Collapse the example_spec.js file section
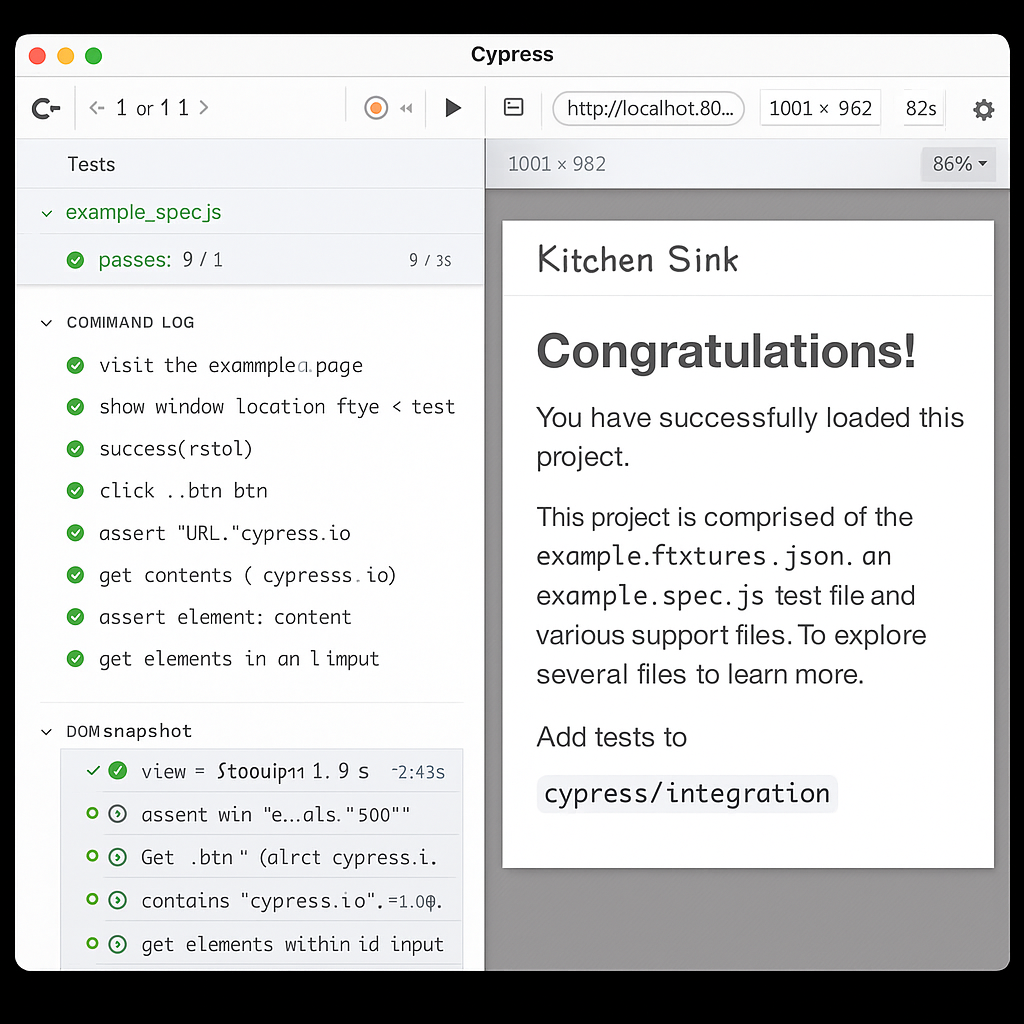1024x1024 pixels. click(46, 213)
